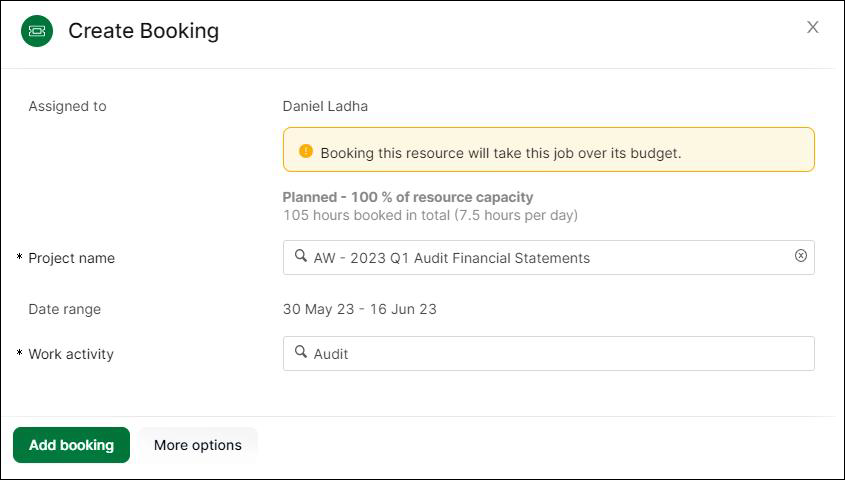Click the over-budget warning message text
The height and width of the screenshot is (485, 852).
[500, 153]
